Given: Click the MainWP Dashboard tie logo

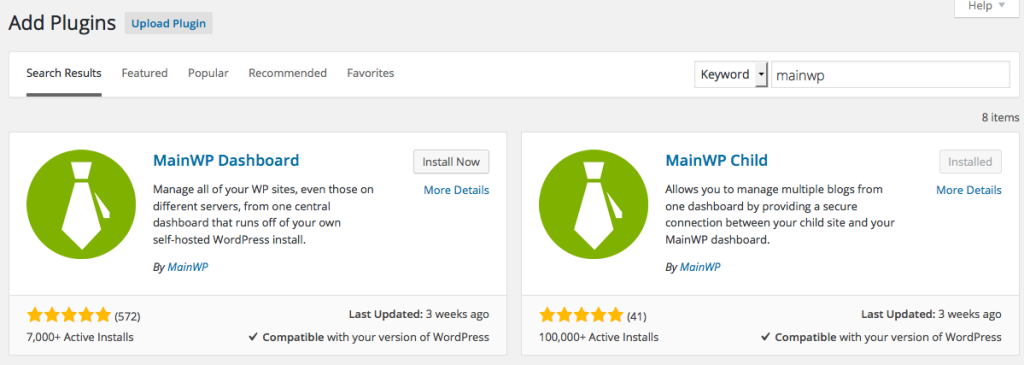Looking at the screenshot, I should coord(81,204).
